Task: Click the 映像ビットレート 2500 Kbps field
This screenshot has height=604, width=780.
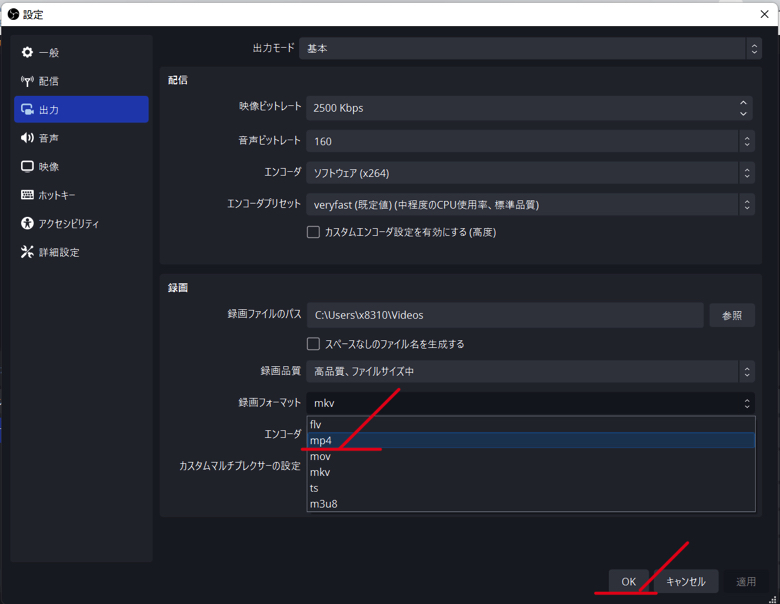Action: click(529, 108)
